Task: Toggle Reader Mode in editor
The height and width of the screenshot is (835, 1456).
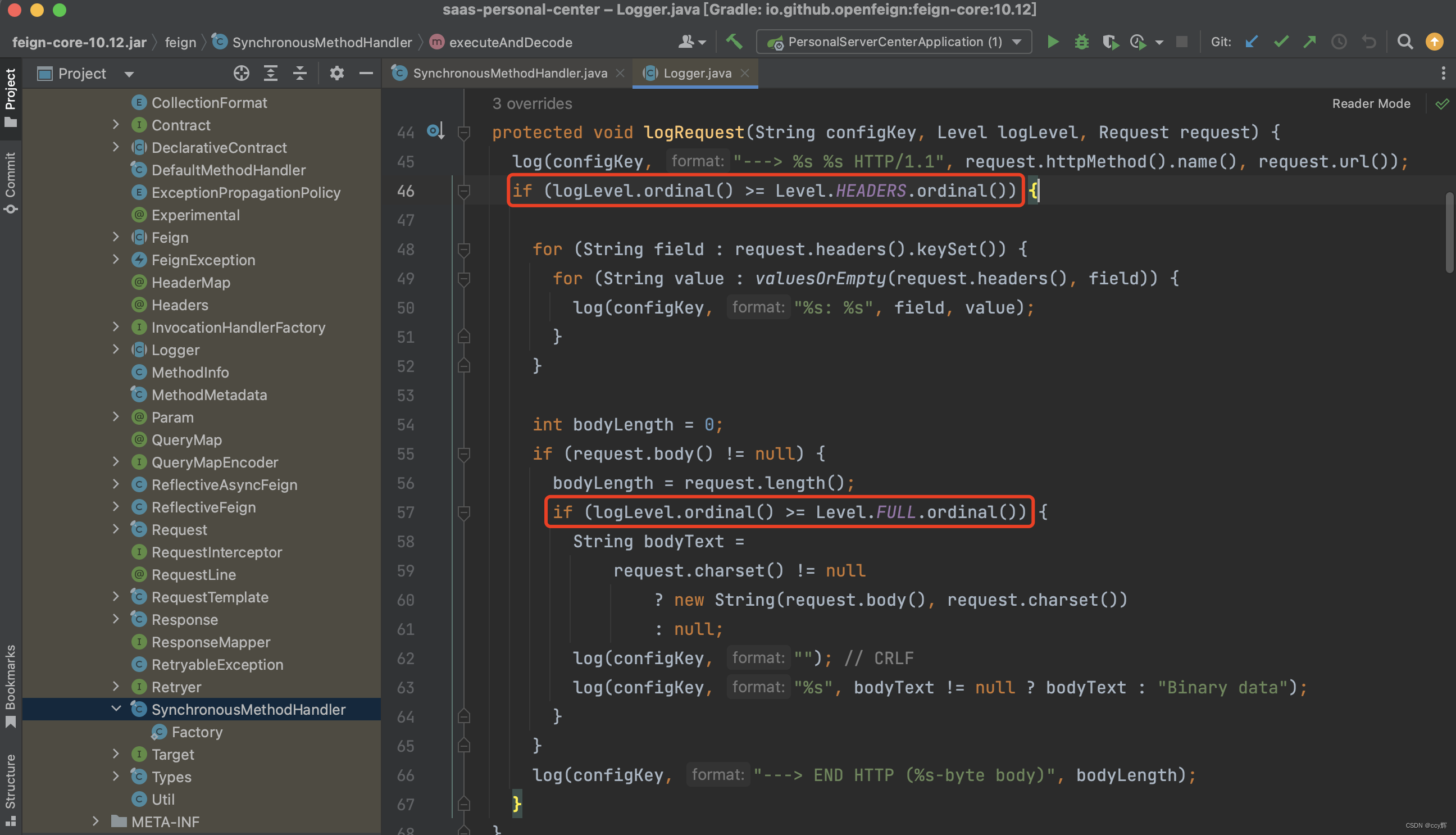Action: (1371, 104)
